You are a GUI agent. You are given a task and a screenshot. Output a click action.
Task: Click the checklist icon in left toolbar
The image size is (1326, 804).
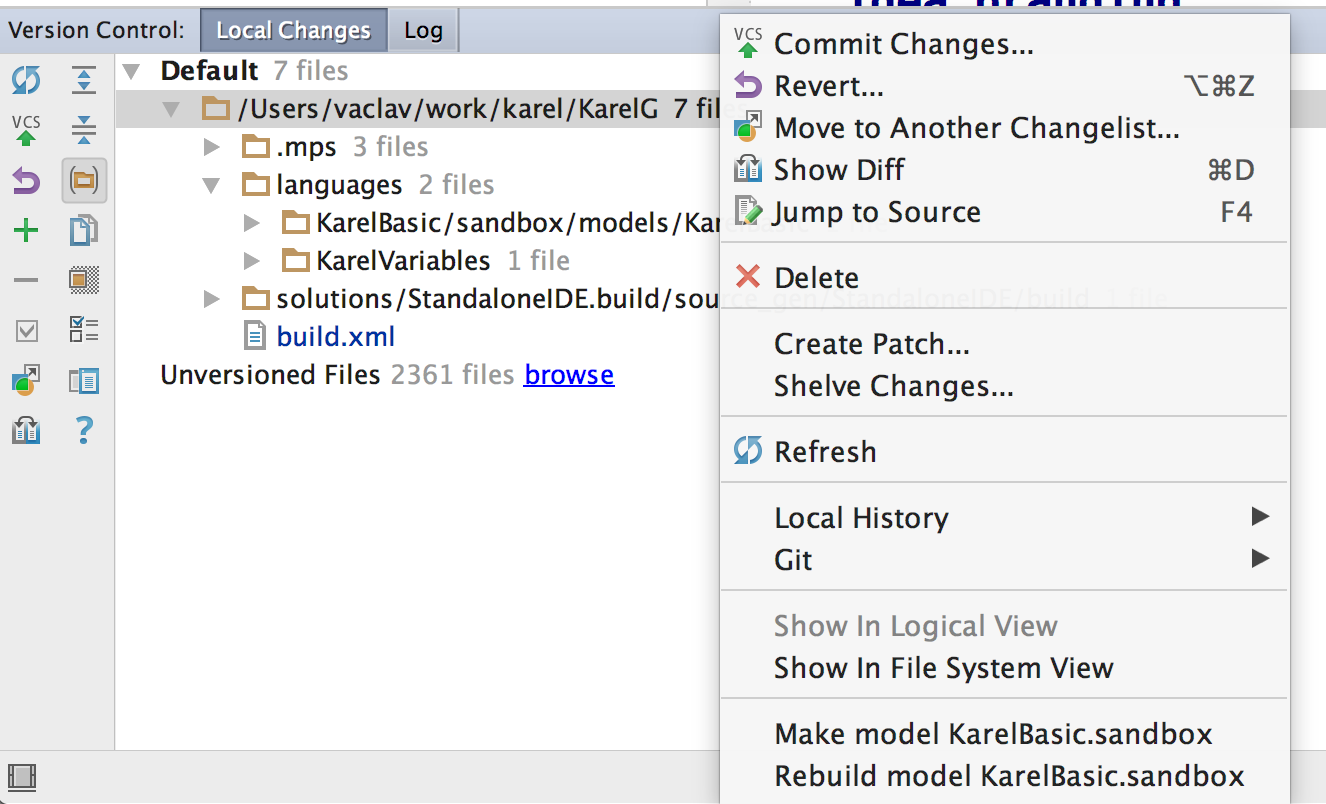[x=84, y=330]
